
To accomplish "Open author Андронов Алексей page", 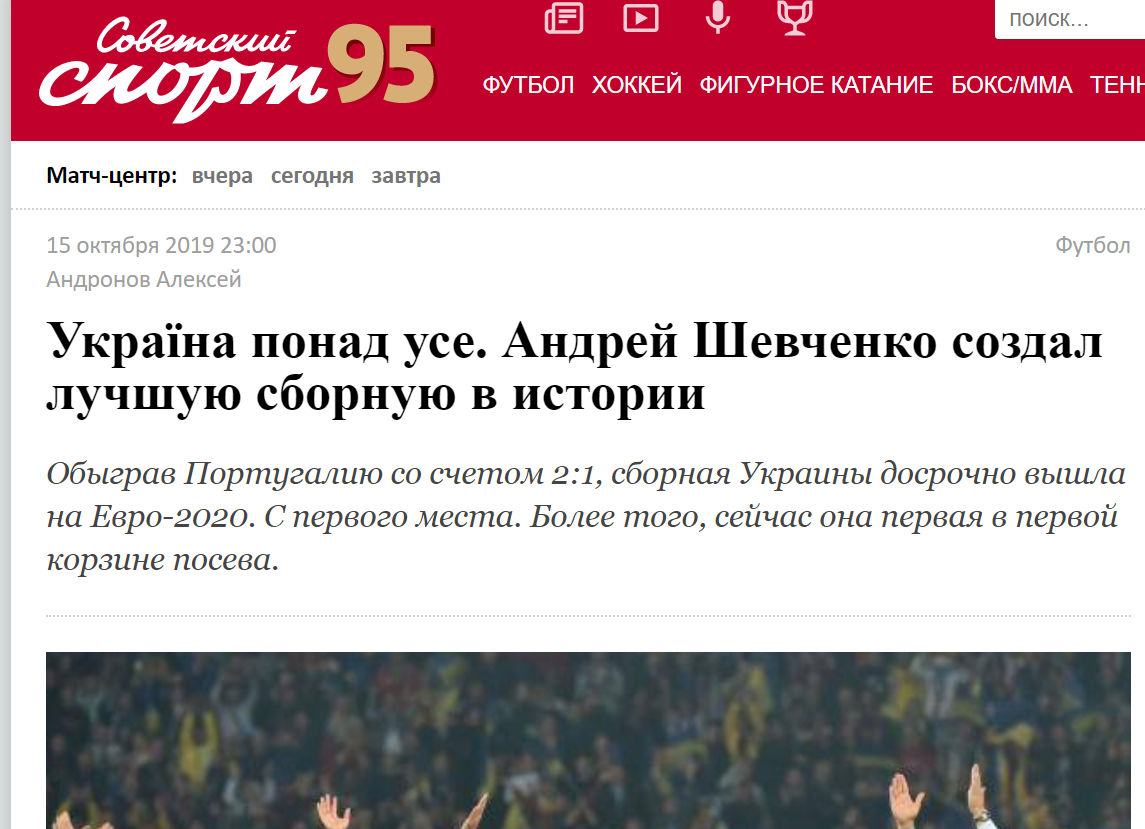I will [x=144, y=280].
